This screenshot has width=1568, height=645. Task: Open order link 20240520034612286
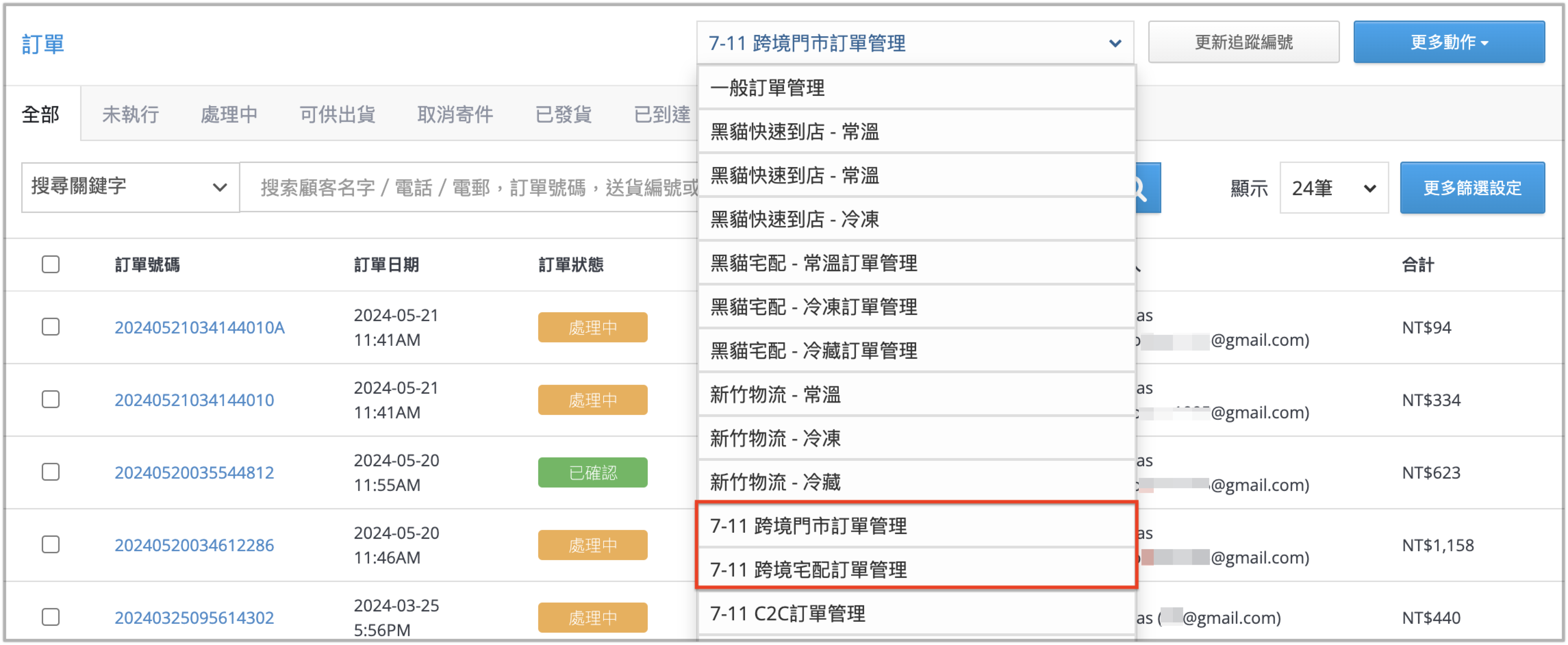click(x=194, y=545)
